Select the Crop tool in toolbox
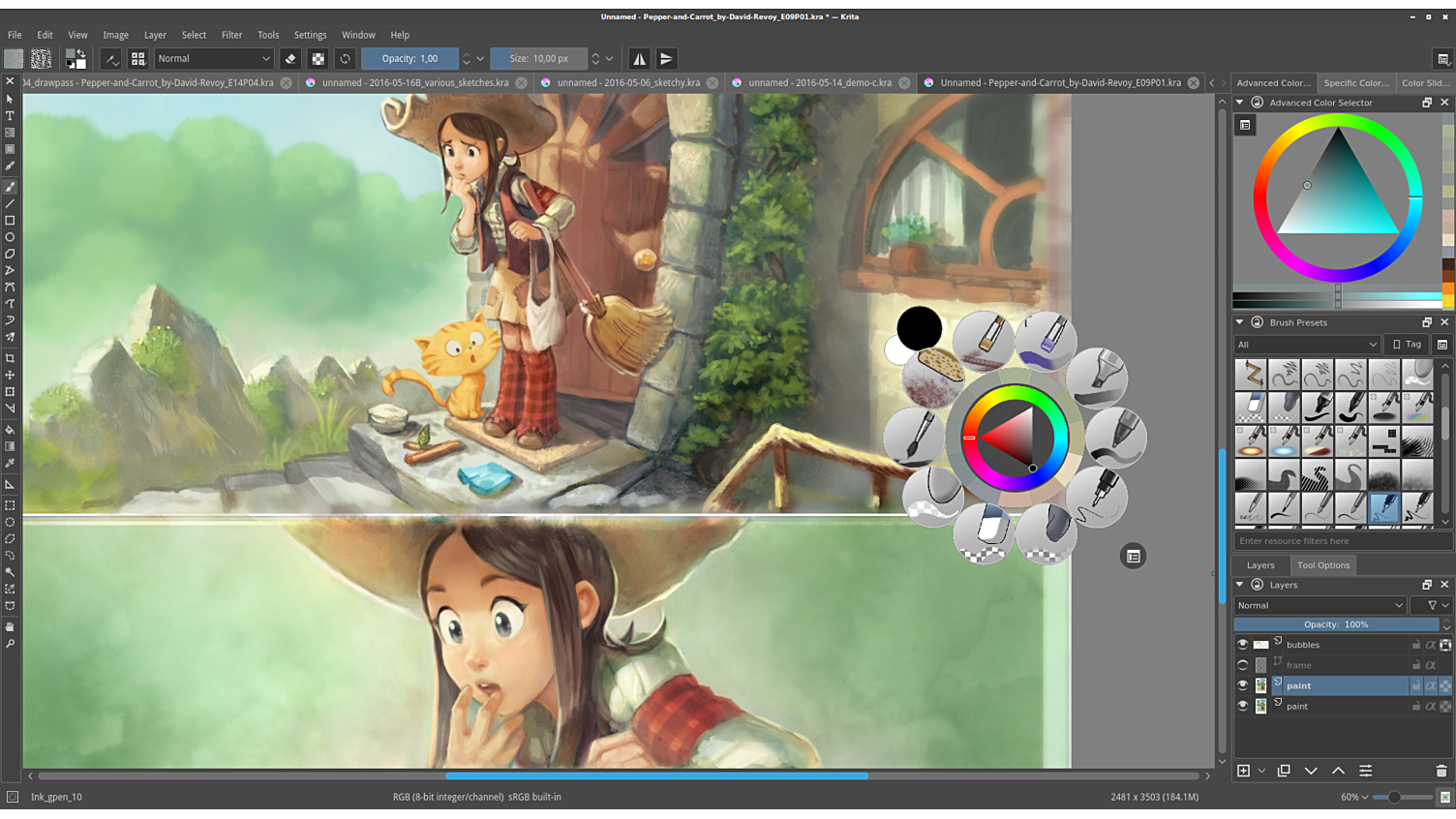The height and width of the screenshot is (819, 1456). pos(10,358)
